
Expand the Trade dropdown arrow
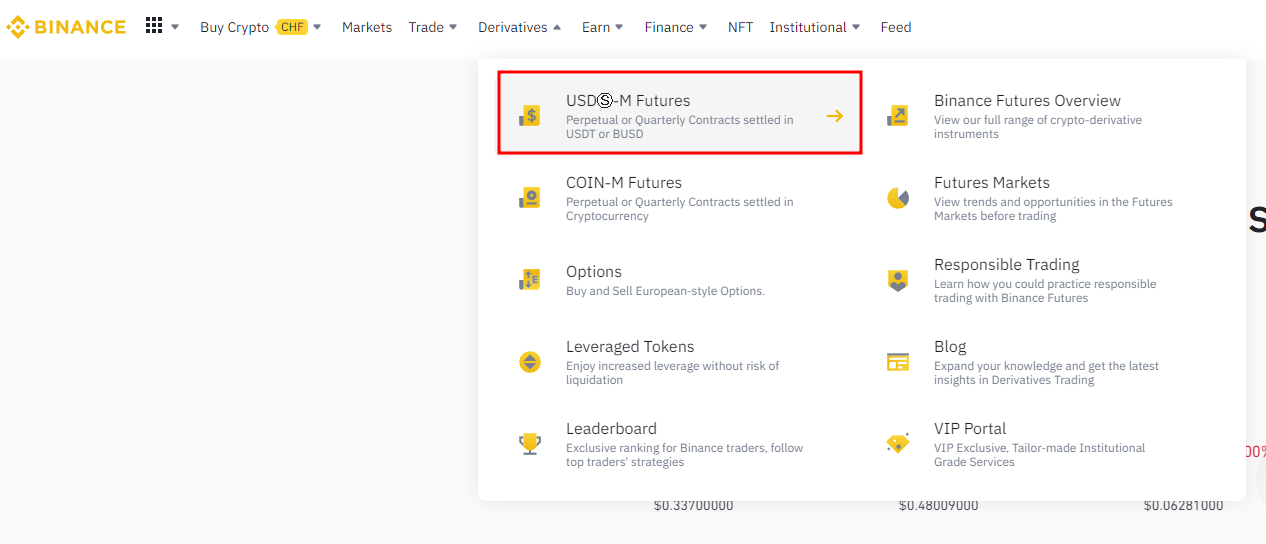[453, 27]
